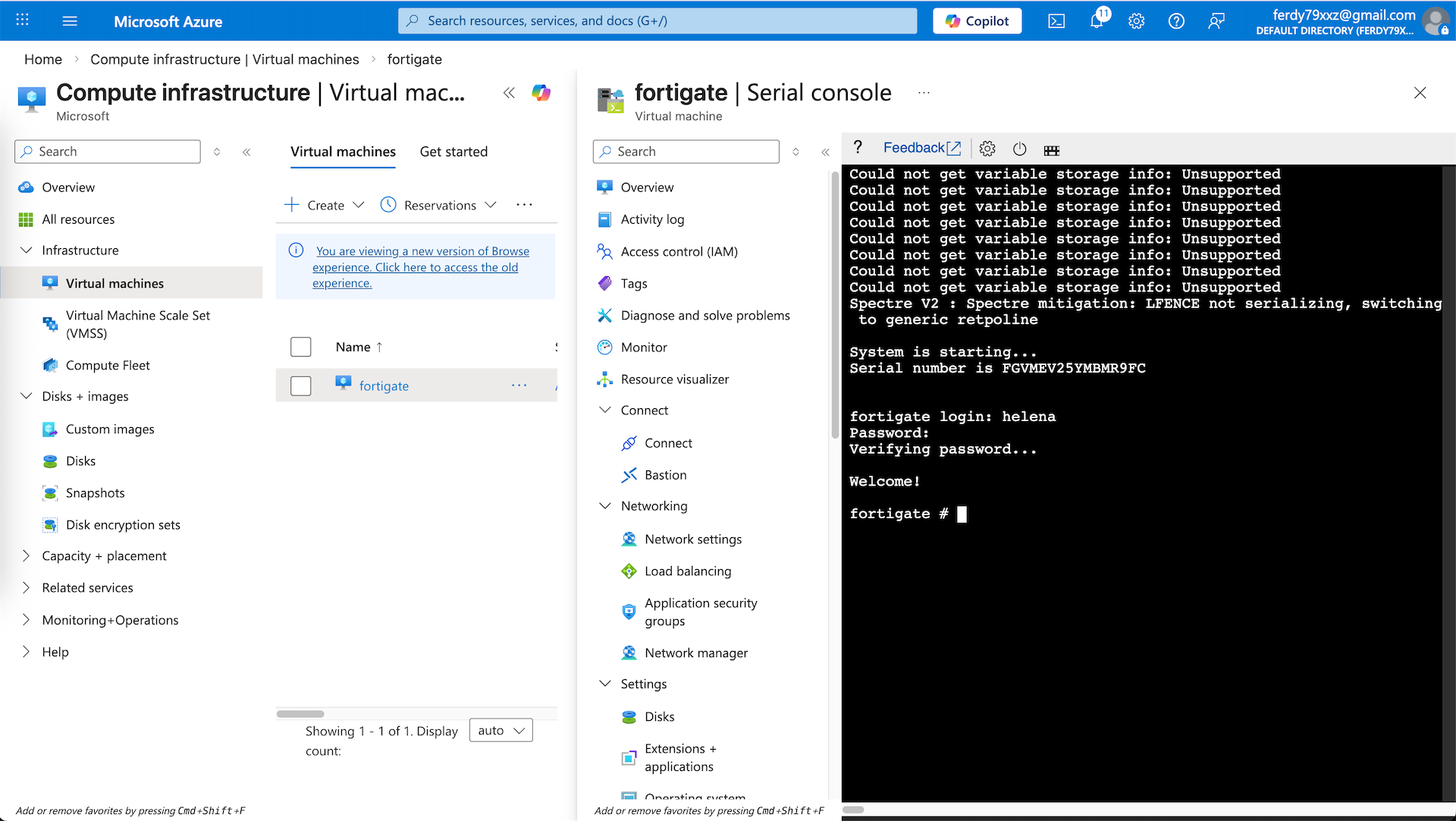Screen dimensions: 1456x821
Task: Collapse the Infrastructure tree section
Action: (x=27, y=250)
